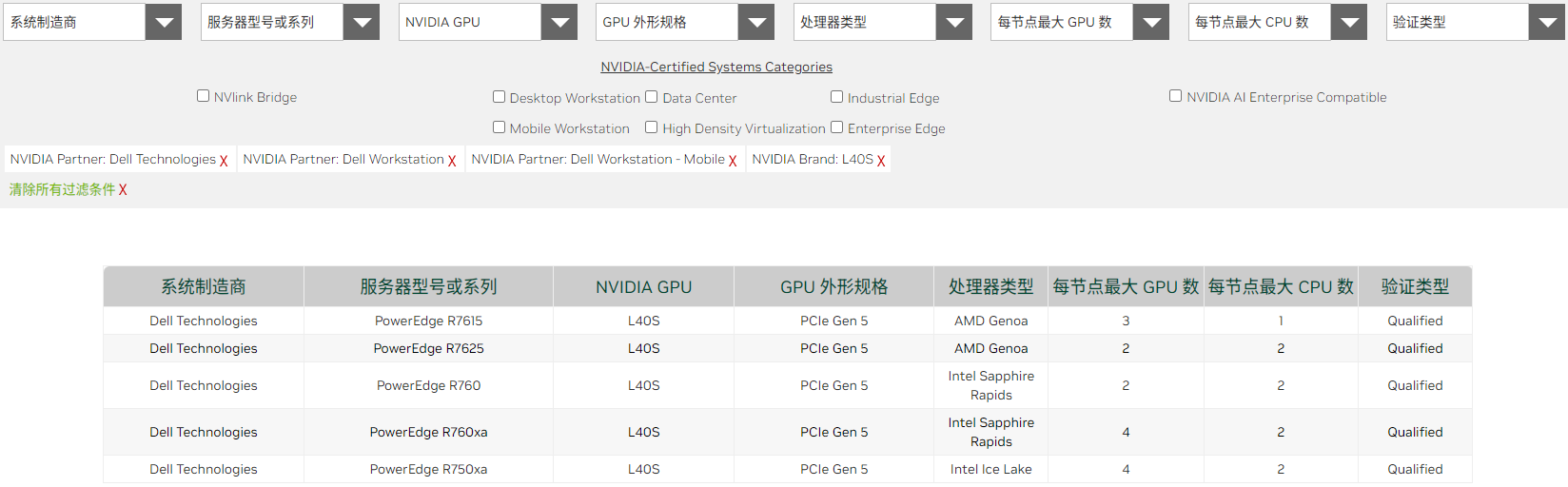Sort by 每节点最大 GPU 数 header
The width and height of the screenshot is (1568, 487).
tap(1126, 286)
